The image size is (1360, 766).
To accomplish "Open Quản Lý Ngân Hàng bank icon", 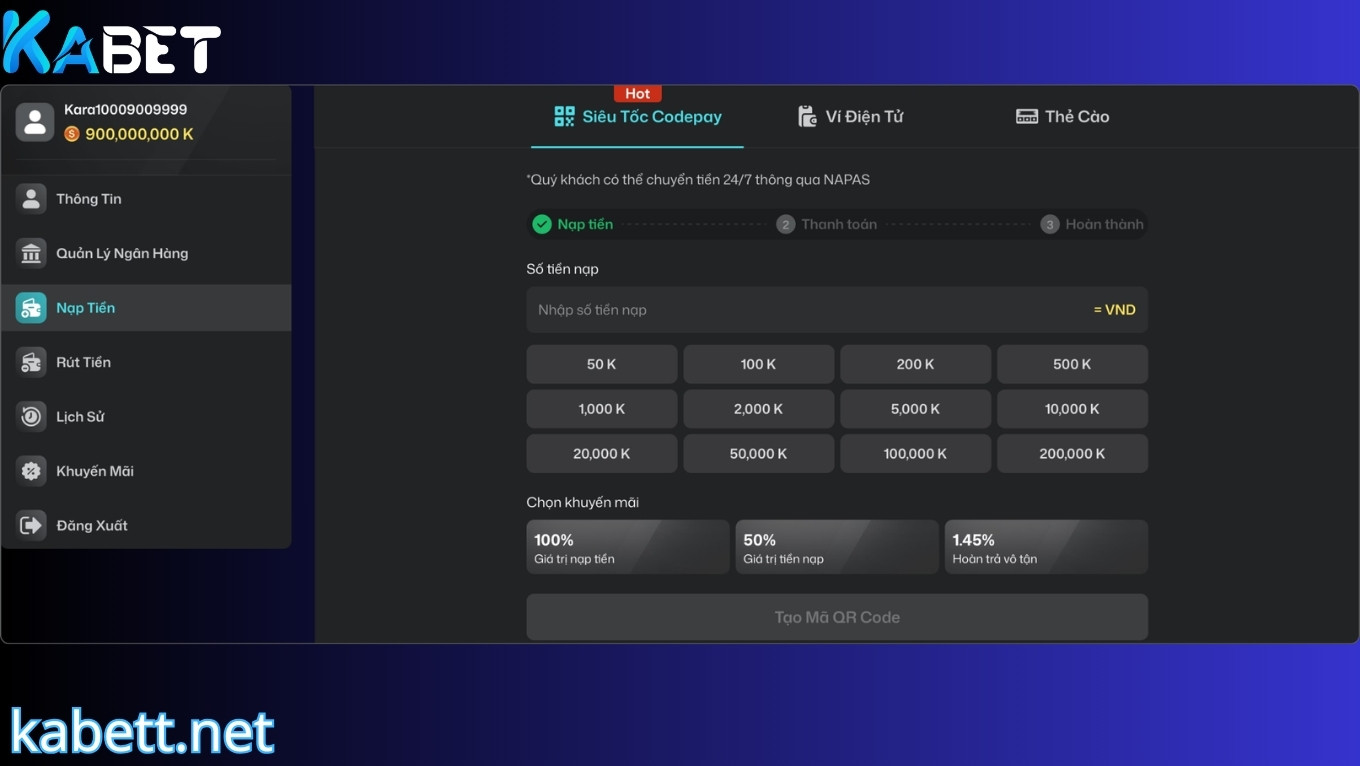I will (x=31, y=254).
